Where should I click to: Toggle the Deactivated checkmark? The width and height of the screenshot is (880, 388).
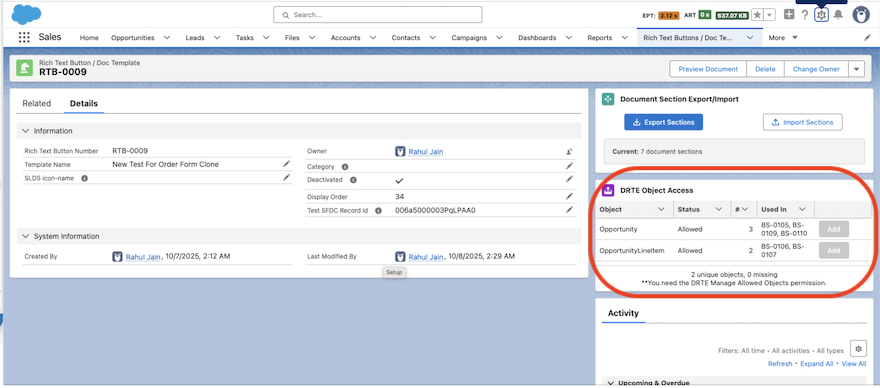click(x=399, y=181)
